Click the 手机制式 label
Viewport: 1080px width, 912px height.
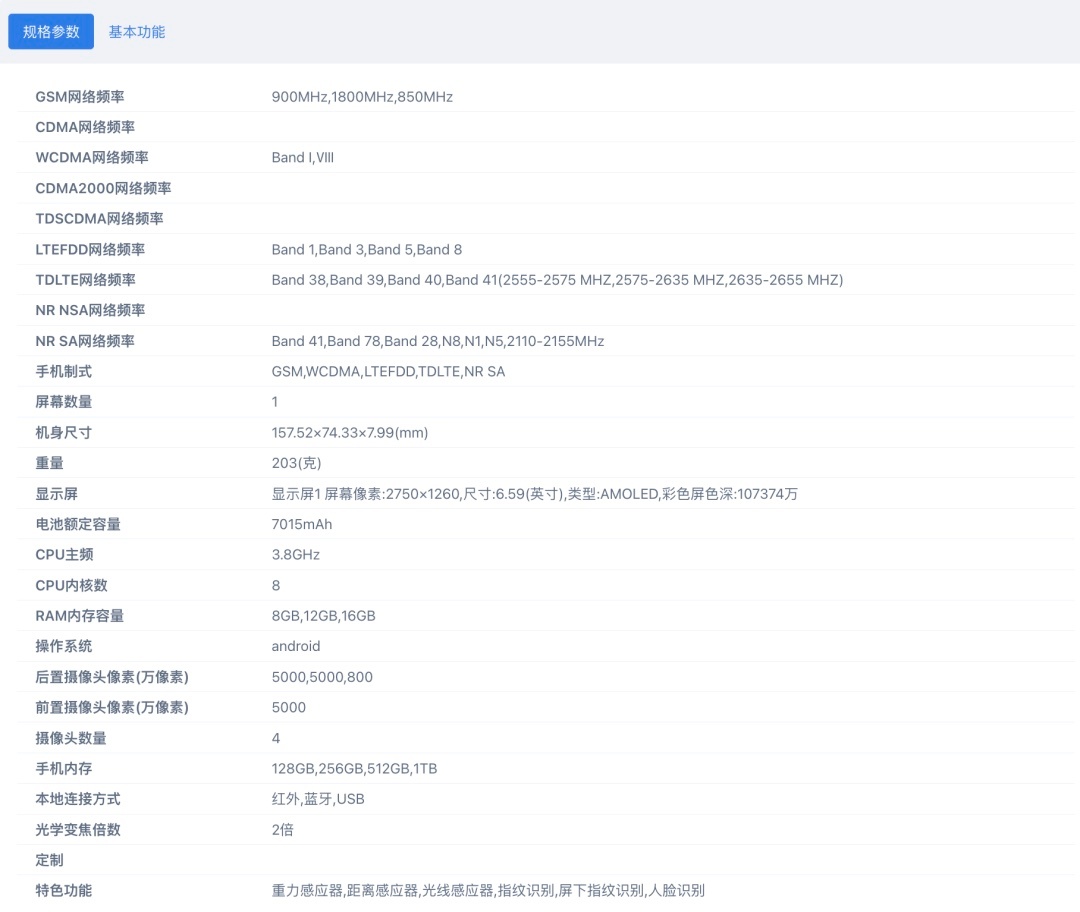63,371
